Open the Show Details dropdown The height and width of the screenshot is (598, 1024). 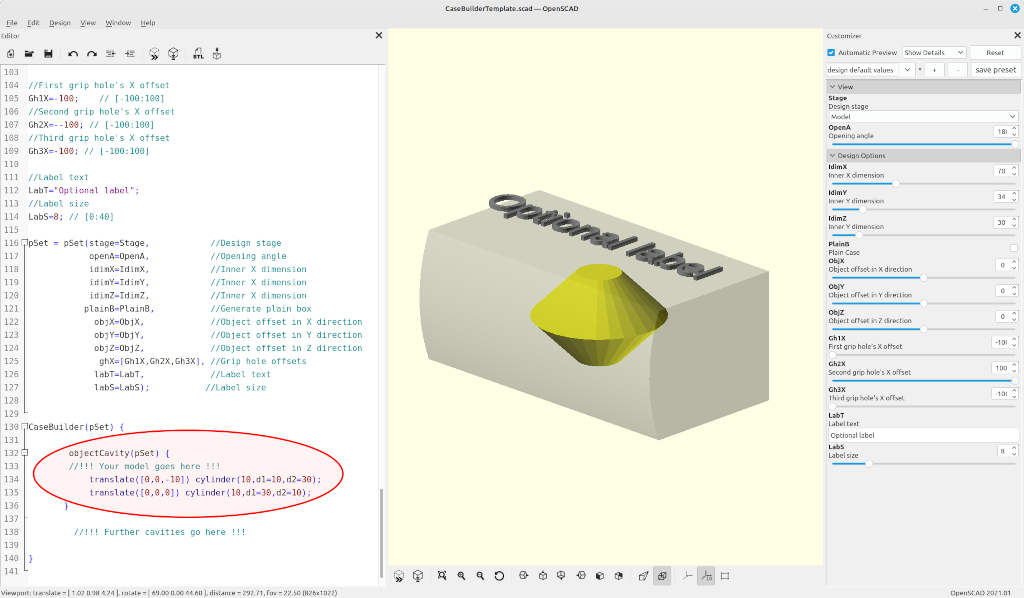click(x=934, y=52)
